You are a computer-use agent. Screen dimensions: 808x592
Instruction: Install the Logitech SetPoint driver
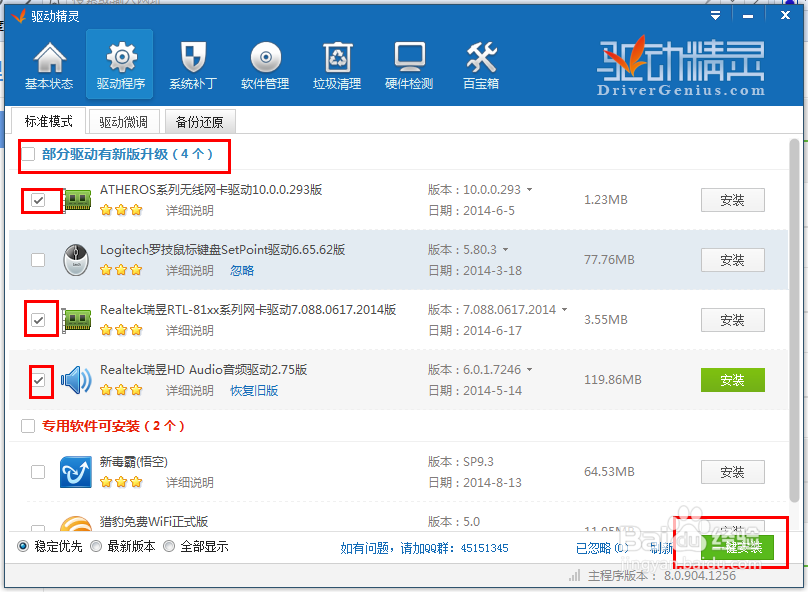[x=732, y=260]
